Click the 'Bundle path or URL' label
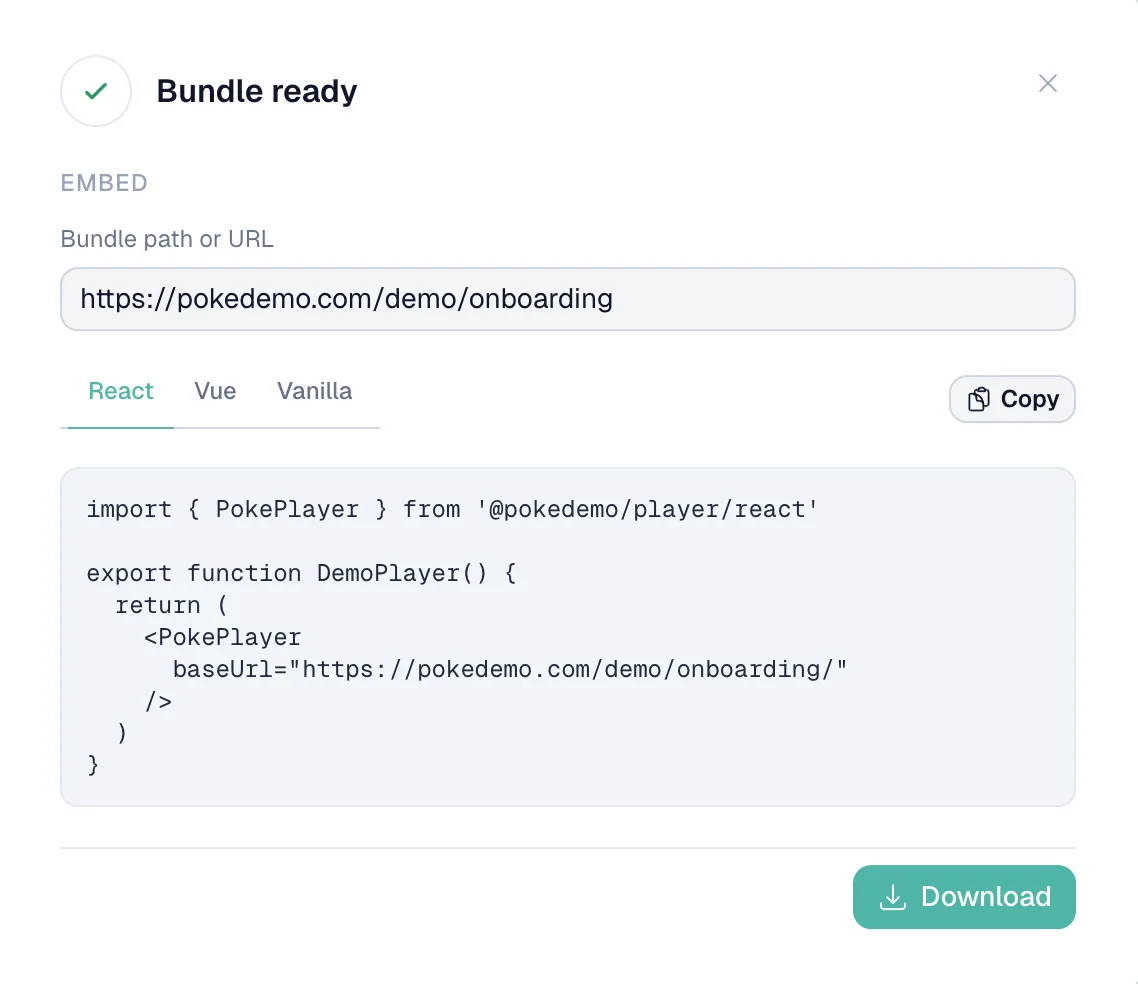 tap(167, 239)
